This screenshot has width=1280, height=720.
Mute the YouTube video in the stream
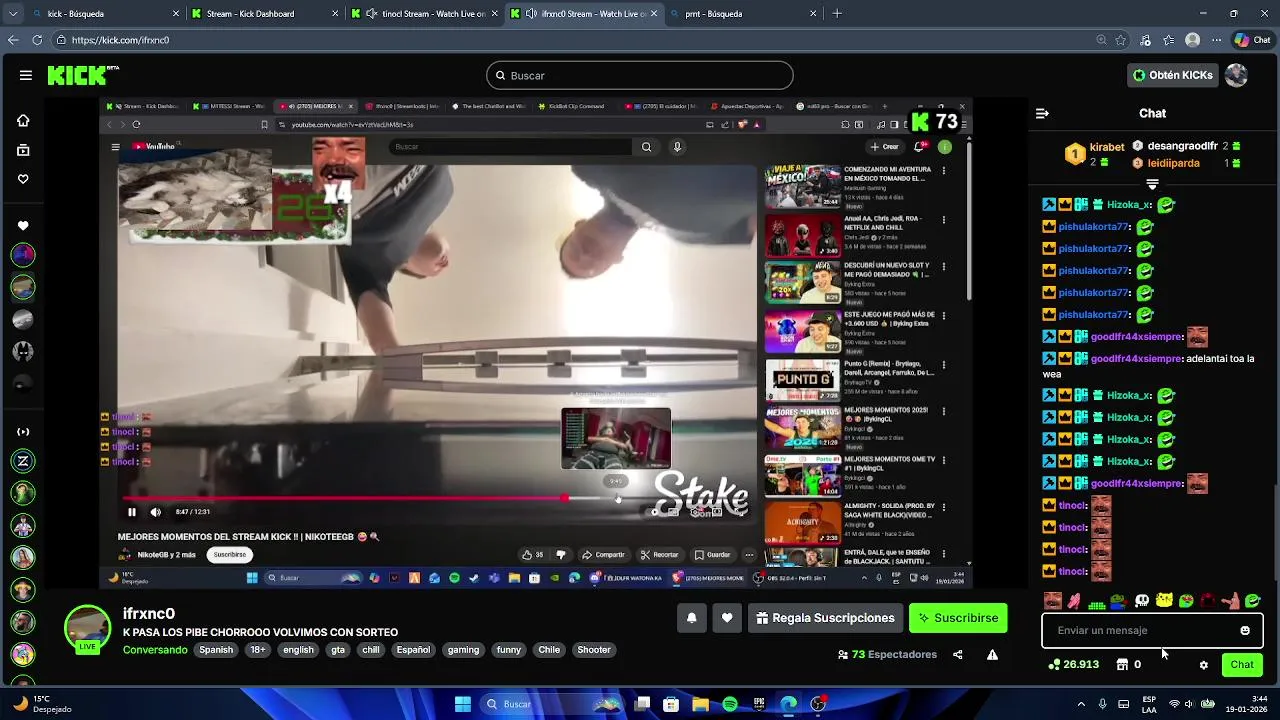pyautogui.click(x=155, y=512)
